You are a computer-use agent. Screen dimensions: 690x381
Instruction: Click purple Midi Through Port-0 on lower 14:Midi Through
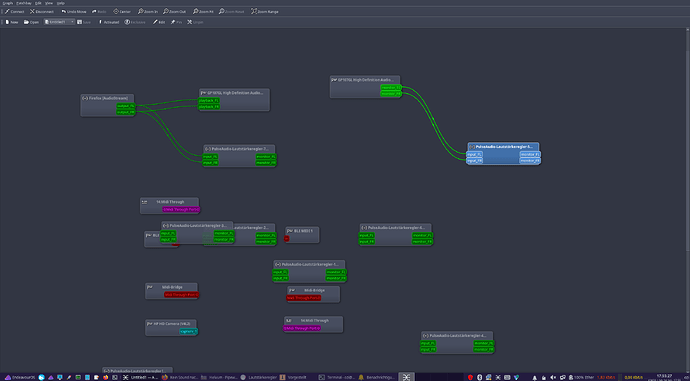[x=302, y=328]
